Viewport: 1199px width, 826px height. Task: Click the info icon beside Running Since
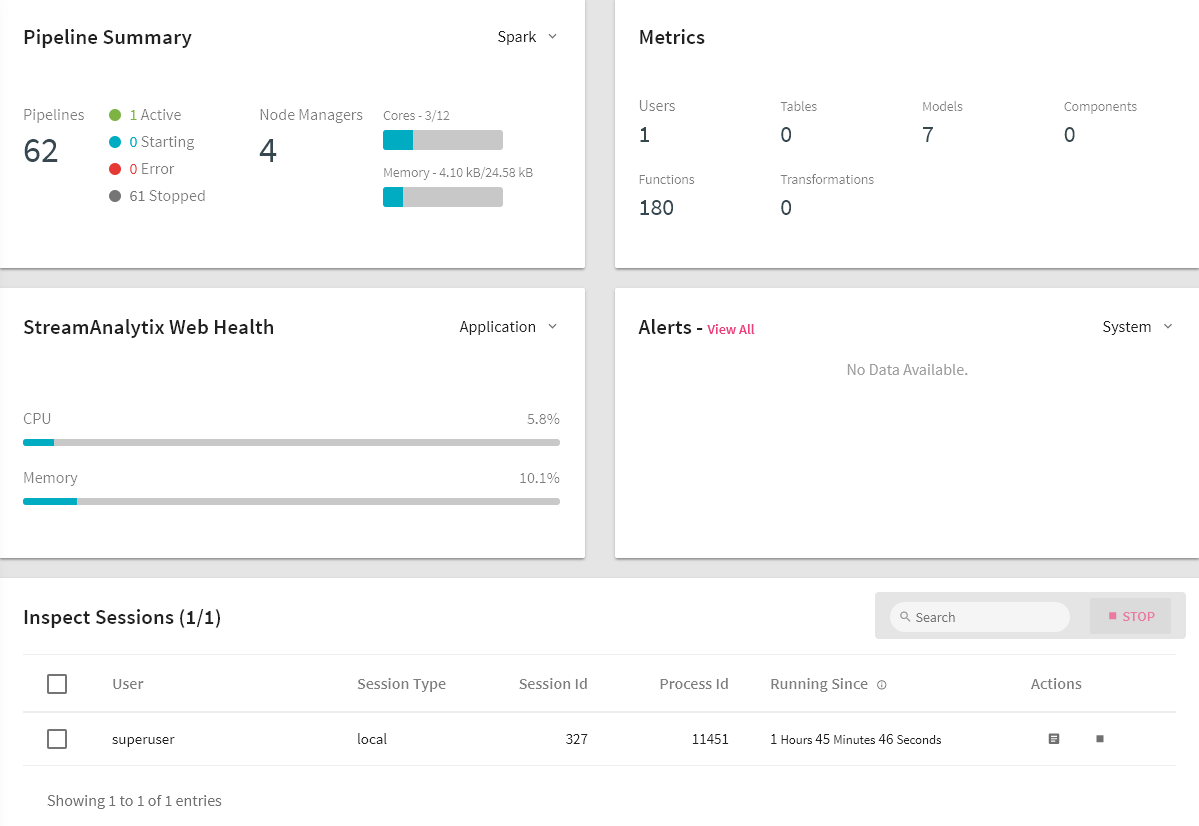(x=882, y=685)
